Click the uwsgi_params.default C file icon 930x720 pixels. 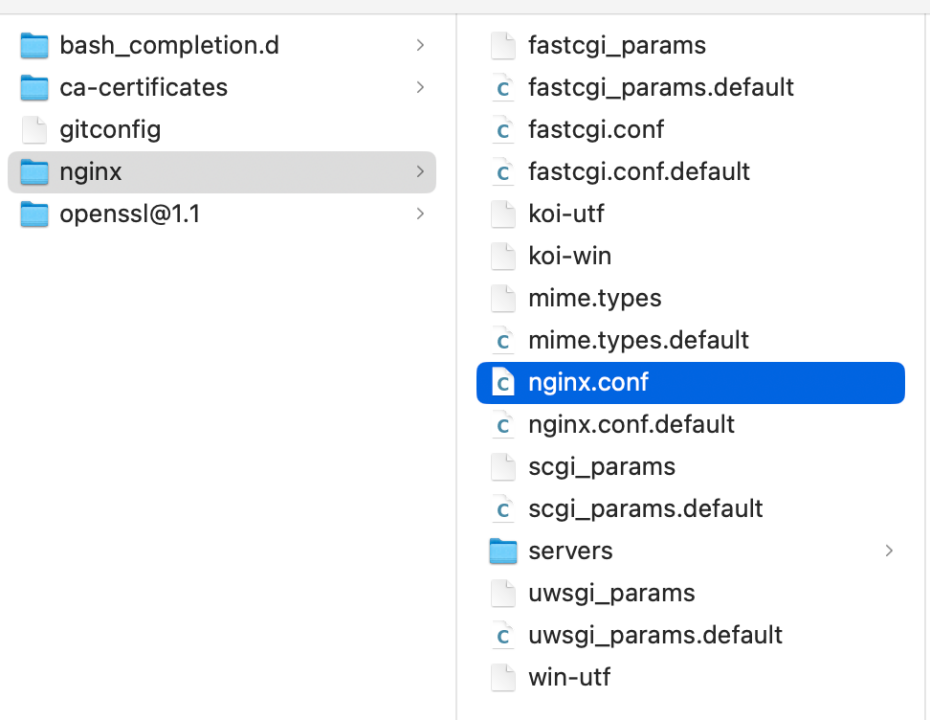[x=503, y=635]
